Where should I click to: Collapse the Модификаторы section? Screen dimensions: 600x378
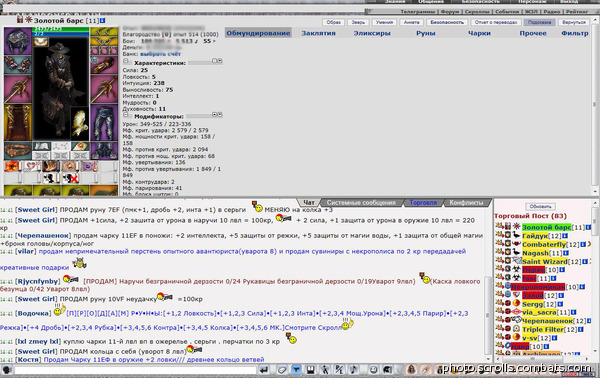[x=126, y=115]
